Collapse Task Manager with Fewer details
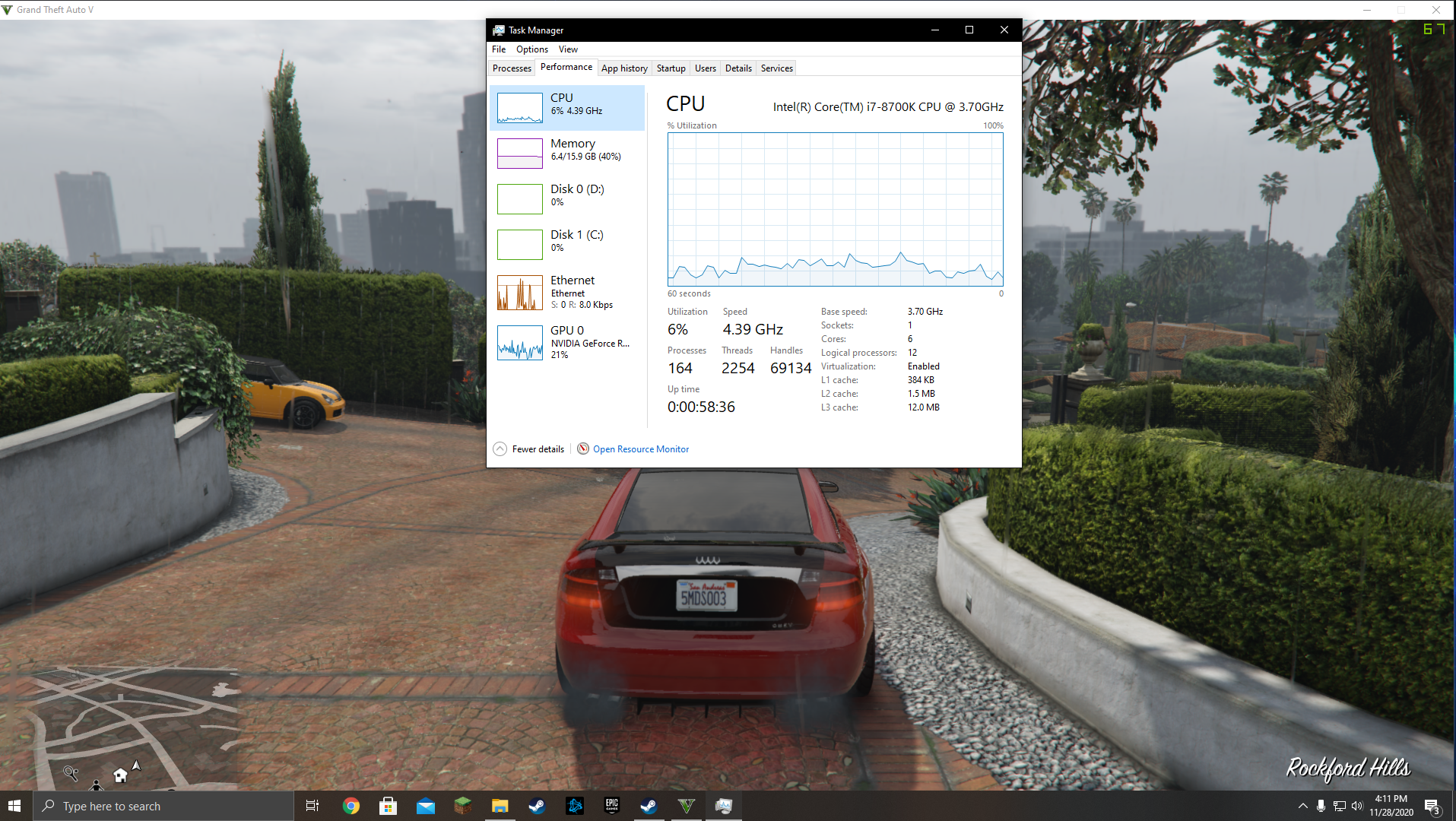The height and width of the screenshot is (821, 1456). point(528,449)
